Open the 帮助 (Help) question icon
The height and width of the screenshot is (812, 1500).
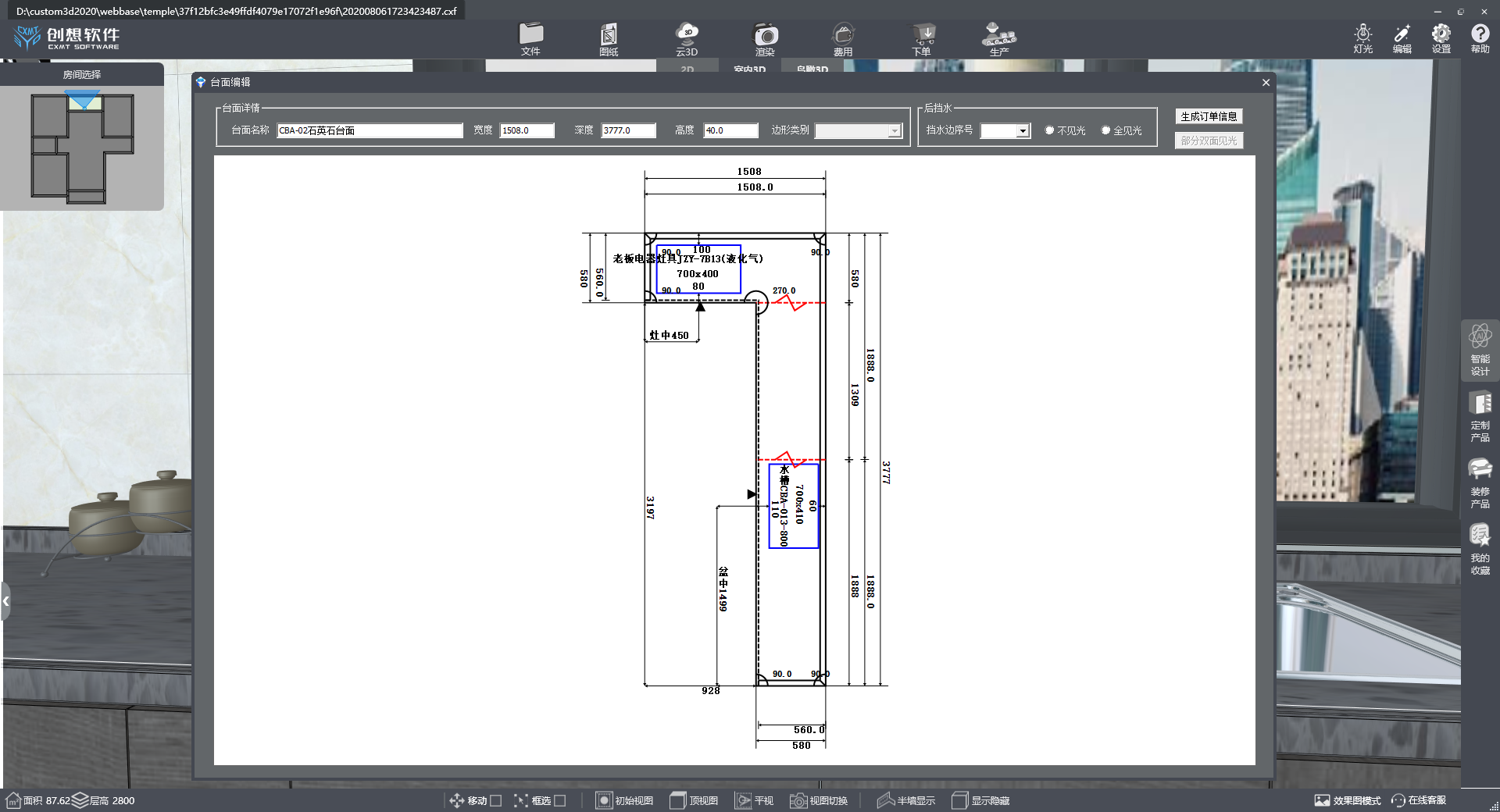1480,37
